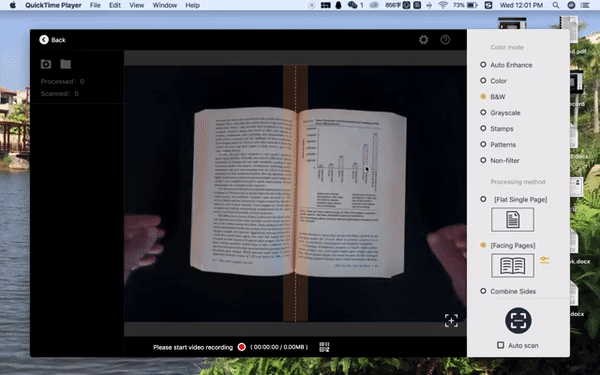Click the focus crosshair icon in preview
The height and width of the screenshot is (375, 600).
[x=452, y=320]
